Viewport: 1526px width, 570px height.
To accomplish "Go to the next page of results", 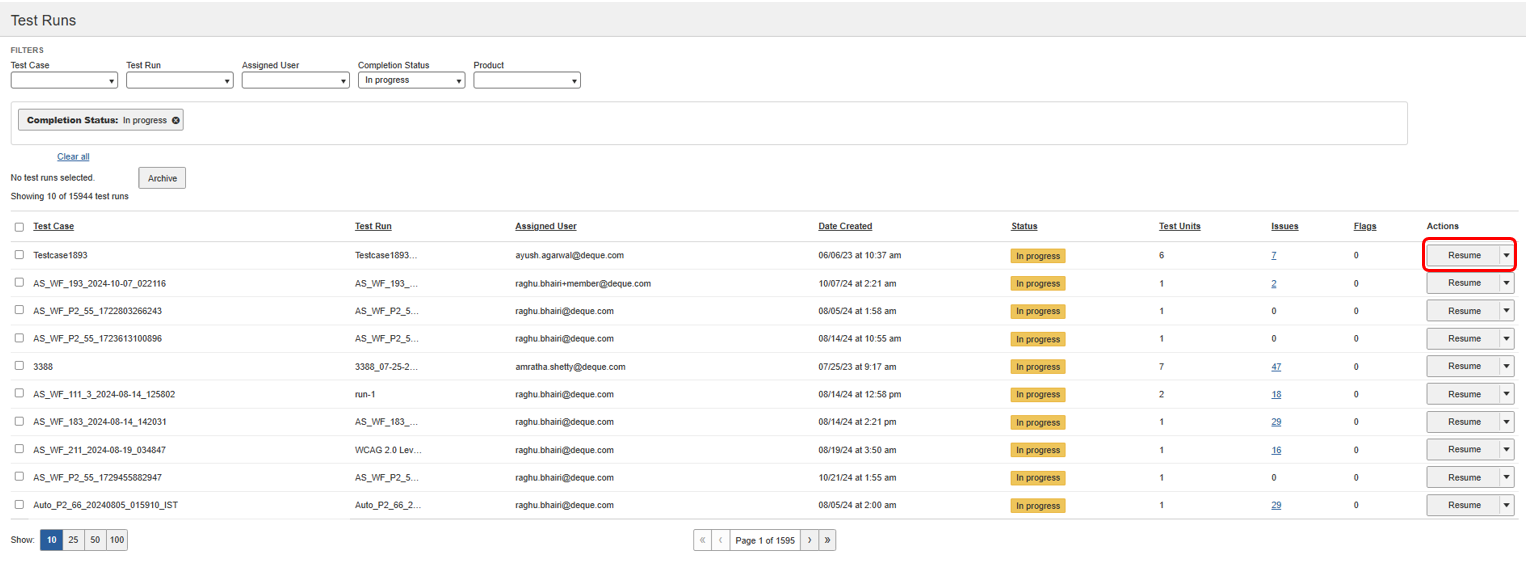I will (809, 541).
